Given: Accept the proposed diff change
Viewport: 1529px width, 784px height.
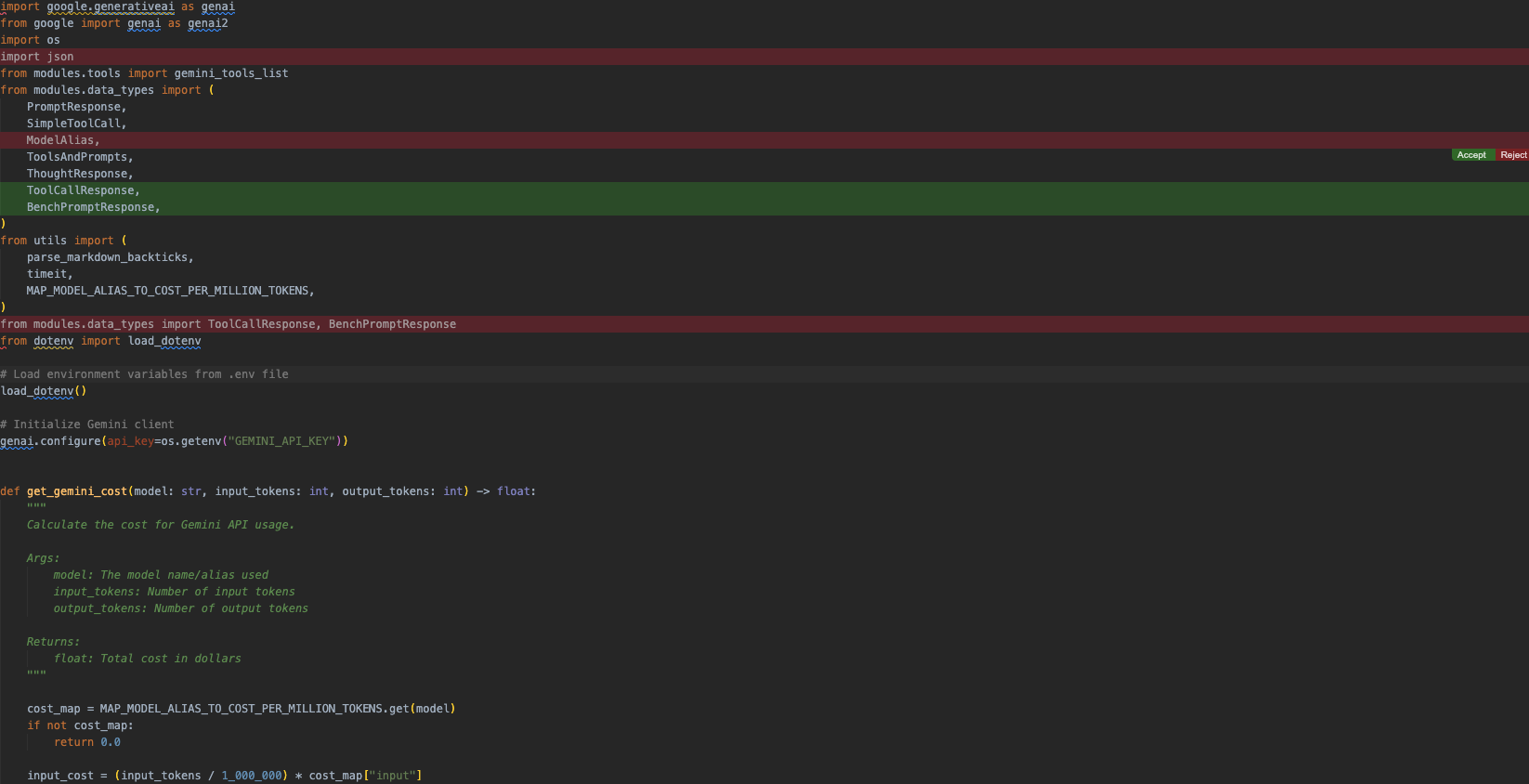Looking at the screenshot, I should [x=1472, y=155].
